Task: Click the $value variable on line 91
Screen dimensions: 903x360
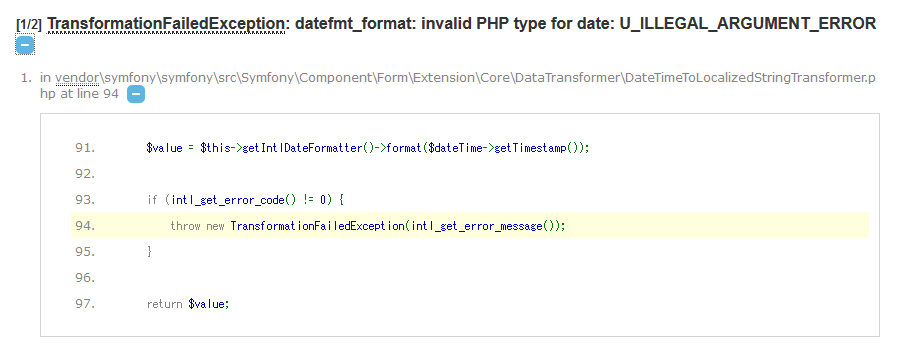Action: pos(164,148)
